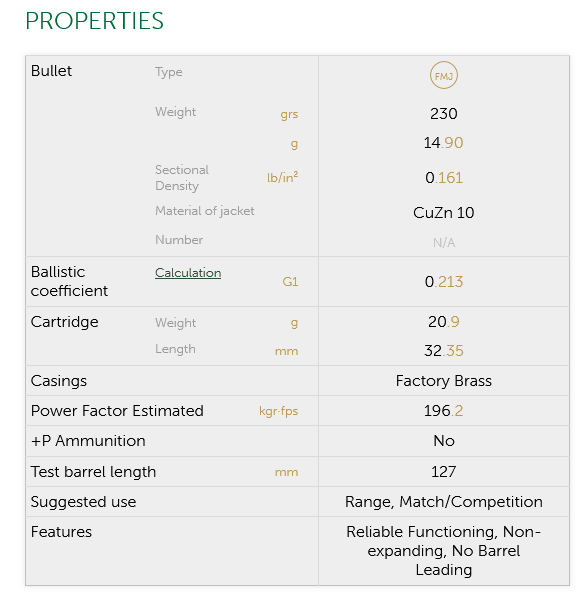The image size is (588, 607).
Task: Click the CuZn 10 jacket material
Action: tap(444, 213)
